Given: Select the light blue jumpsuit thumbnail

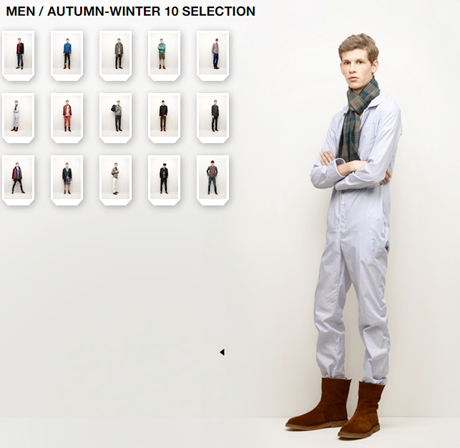Looking at the screenshot, I should point(18,118).
